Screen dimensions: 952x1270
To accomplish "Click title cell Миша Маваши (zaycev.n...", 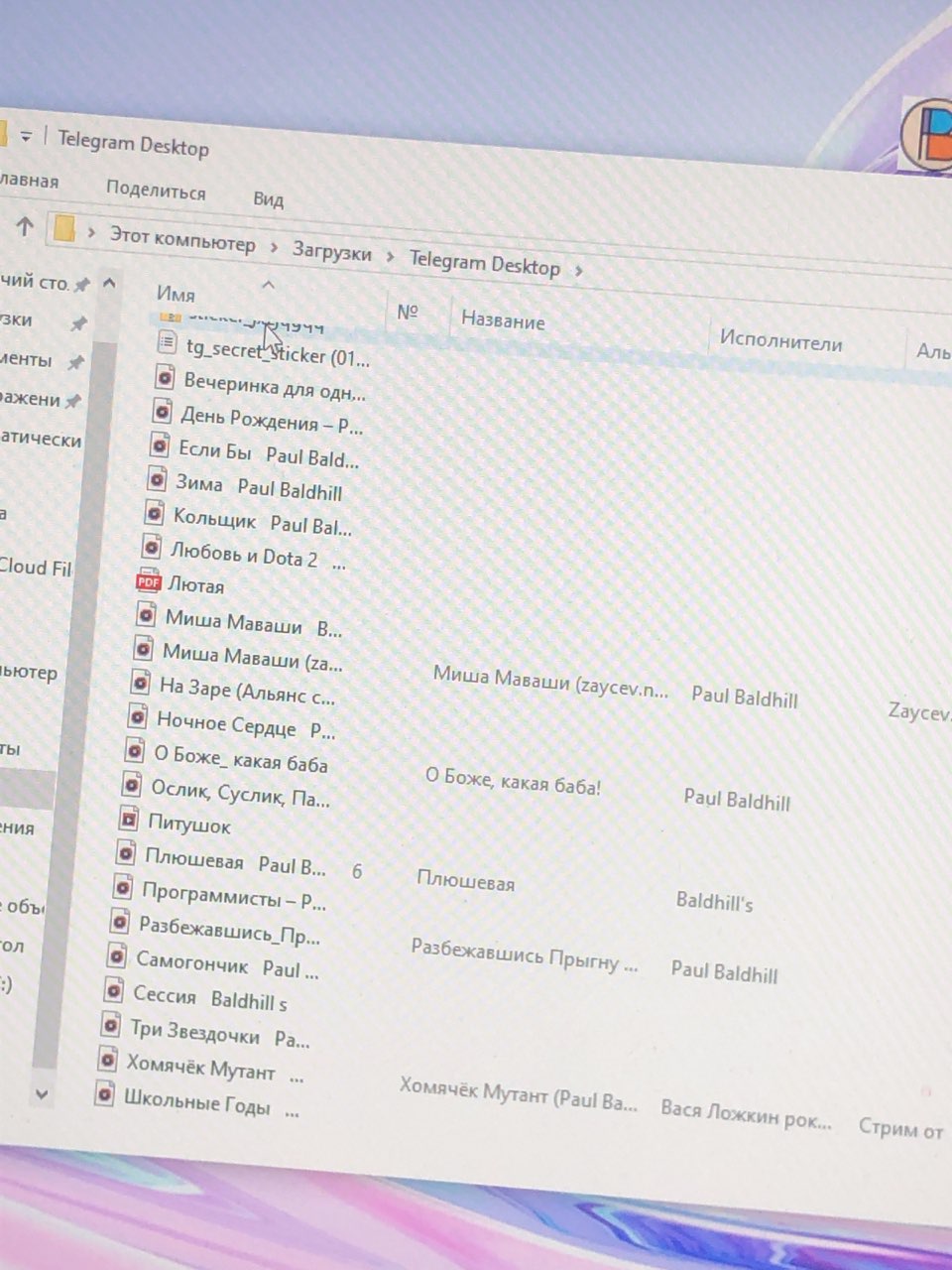I will click(x=550, y=682).
